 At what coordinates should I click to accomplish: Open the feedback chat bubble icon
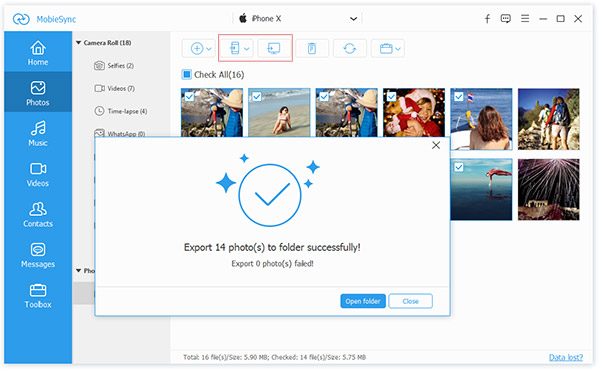505,18
